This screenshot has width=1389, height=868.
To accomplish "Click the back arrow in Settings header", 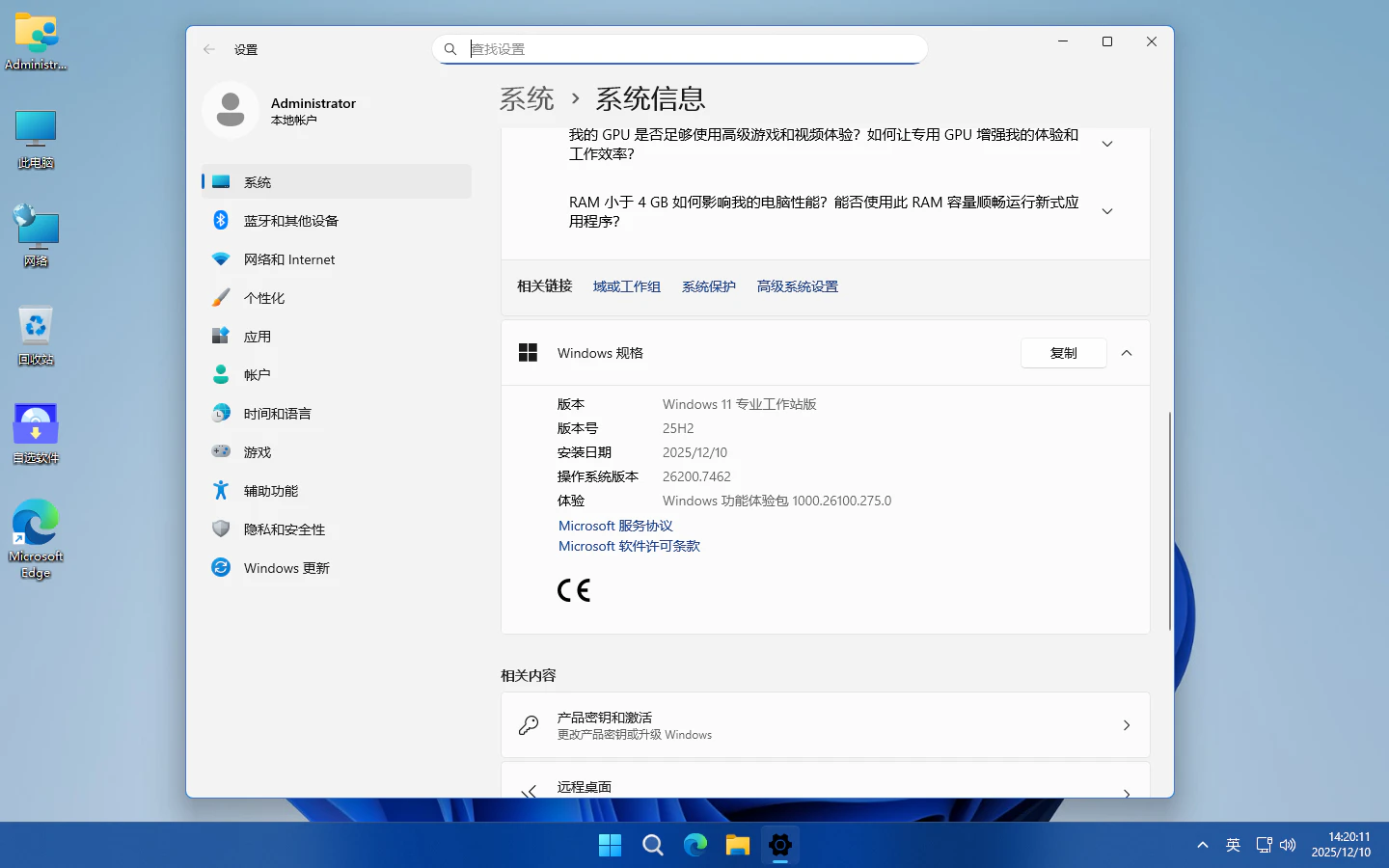I will click(x=209, y=49).
